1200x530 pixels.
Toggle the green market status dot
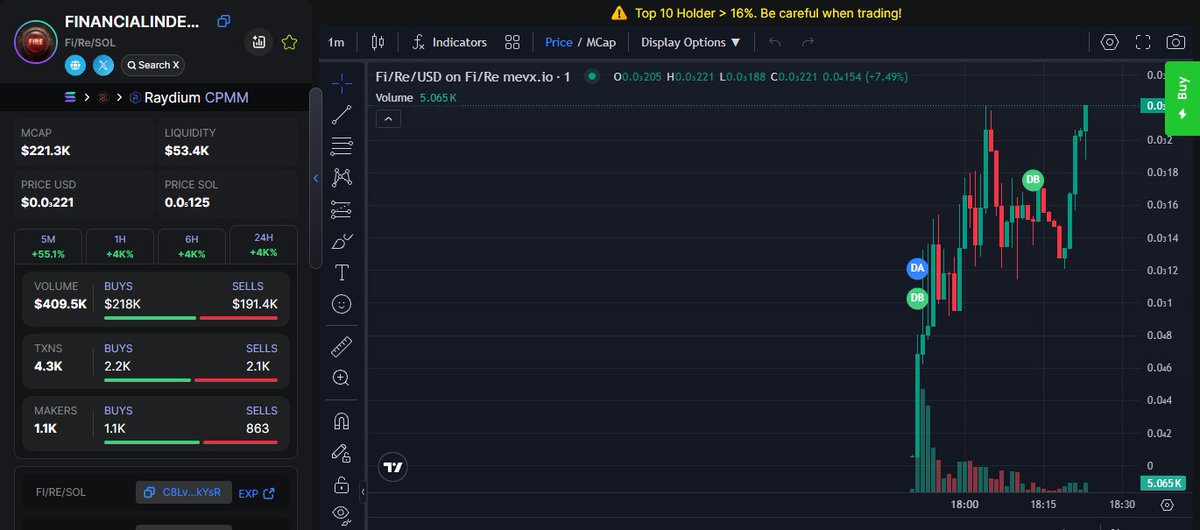tap(592, 77)
